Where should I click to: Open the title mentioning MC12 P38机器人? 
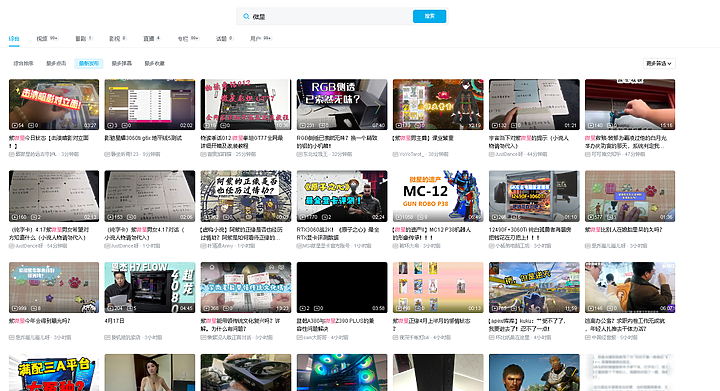click(432, 234)
